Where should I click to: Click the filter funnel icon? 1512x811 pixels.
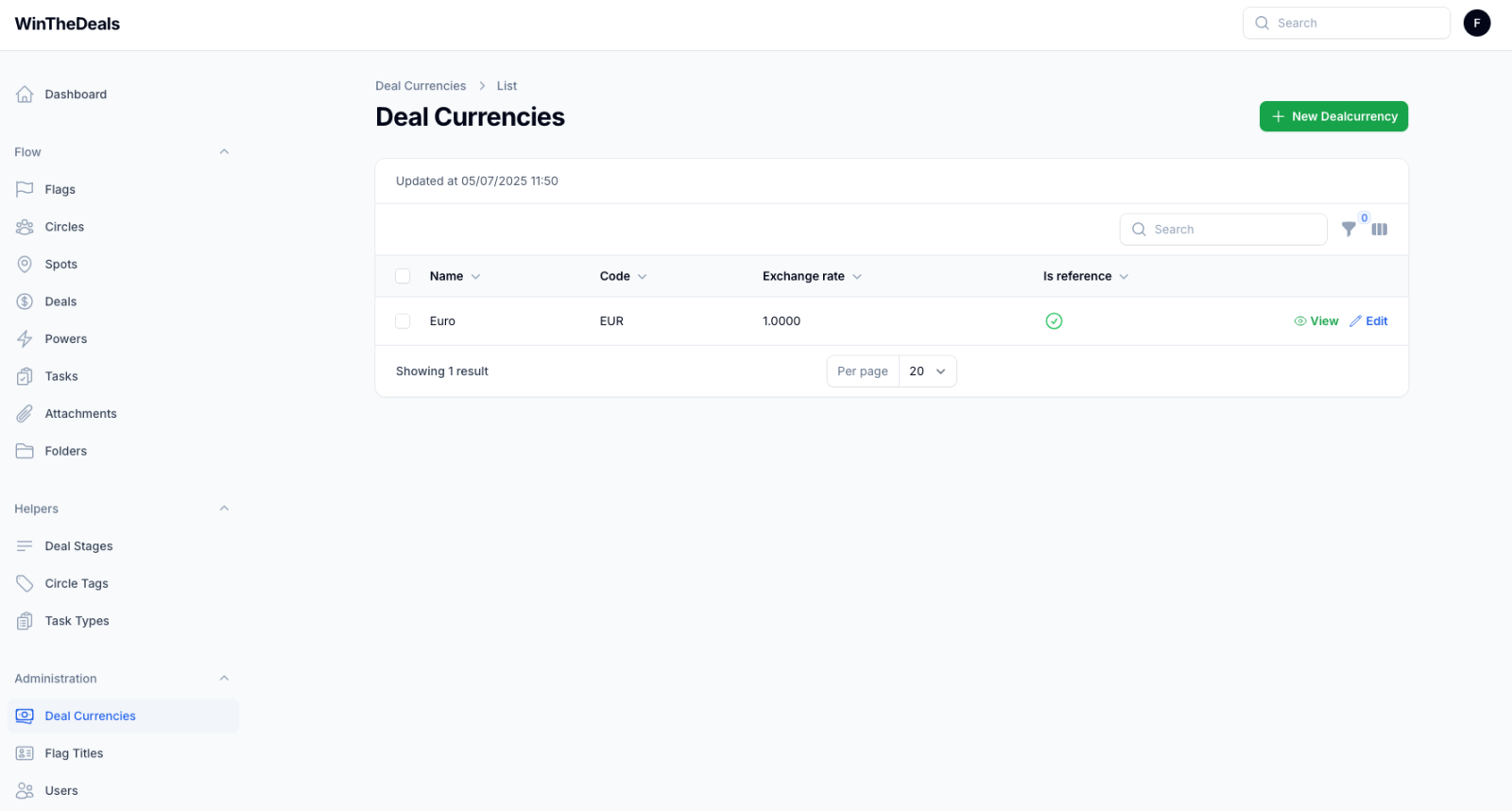coord(1349,230)
